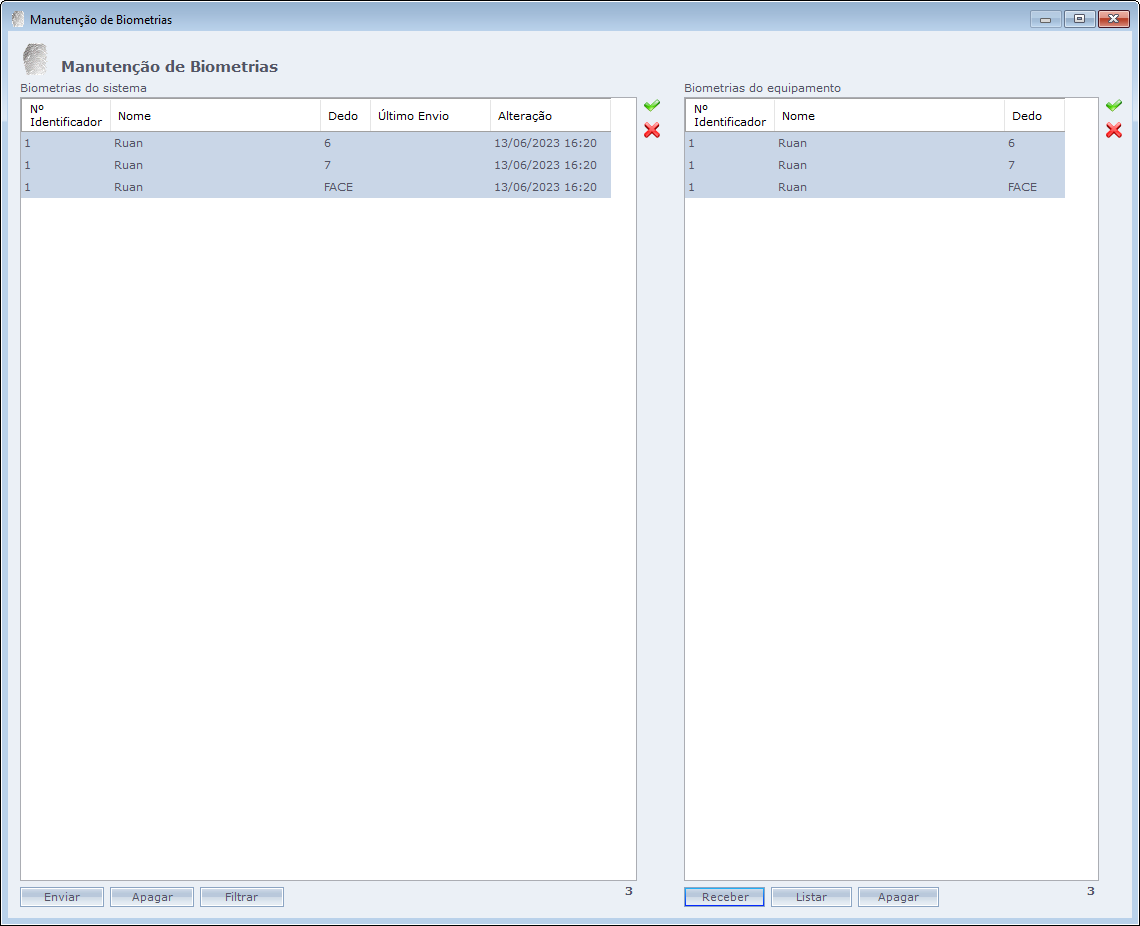
Task: Click red X beside system biometrics list
Action: click(x=652, y=130)
